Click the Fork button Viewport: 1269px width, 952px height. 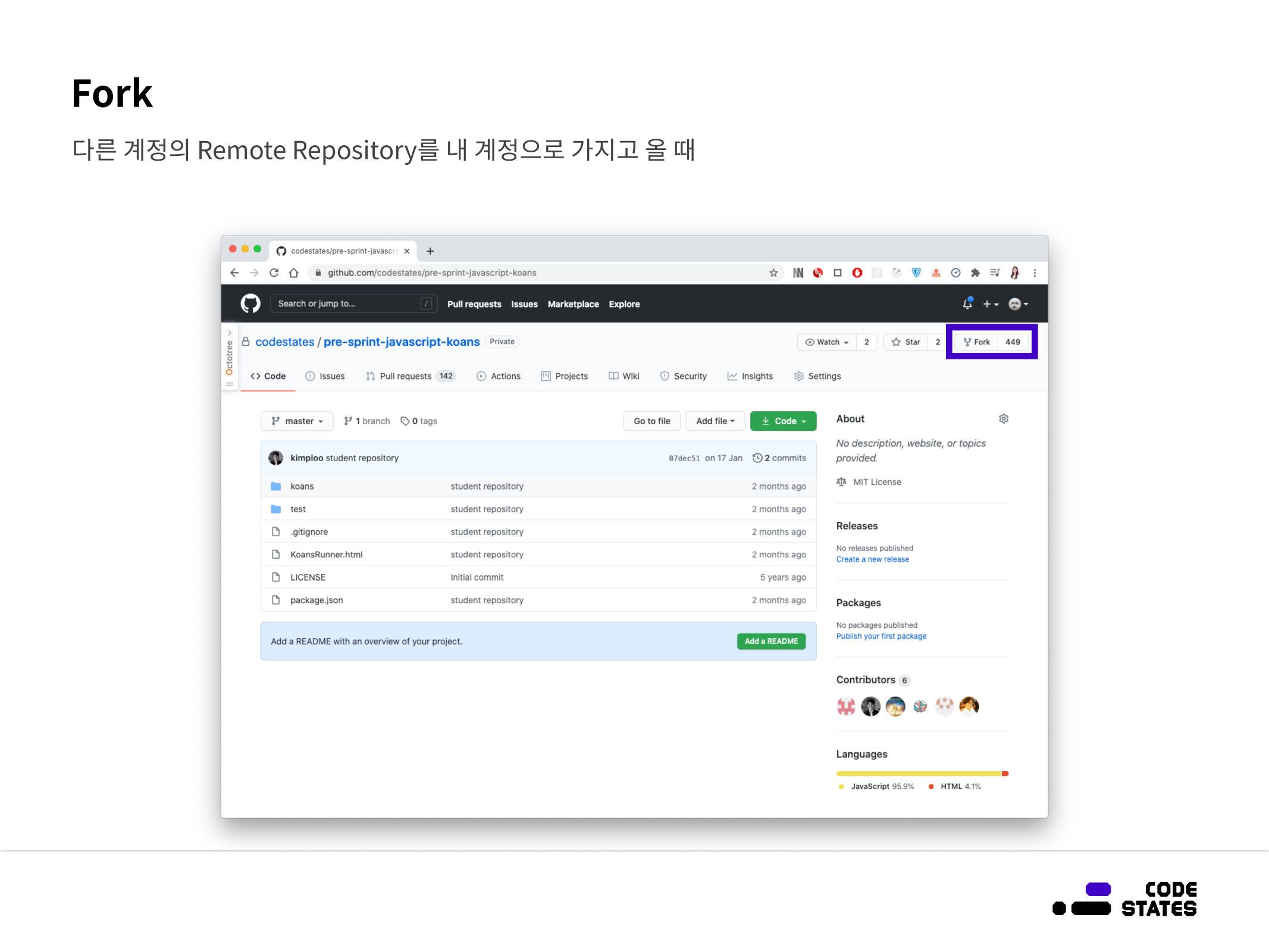tap(977, 342)
